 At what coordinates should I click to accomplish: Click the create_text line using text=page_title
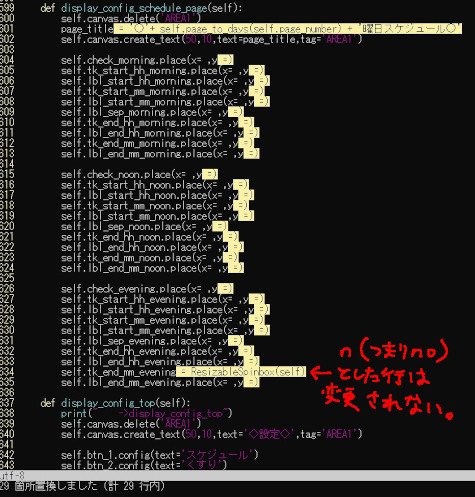click(211, 39)
